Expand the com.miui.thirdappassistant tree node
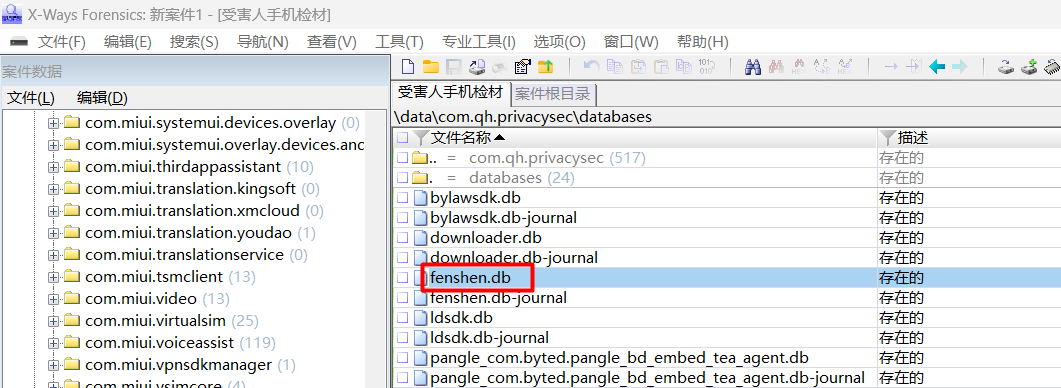This screenshot has height=388, width=1061. coord(53,167)
